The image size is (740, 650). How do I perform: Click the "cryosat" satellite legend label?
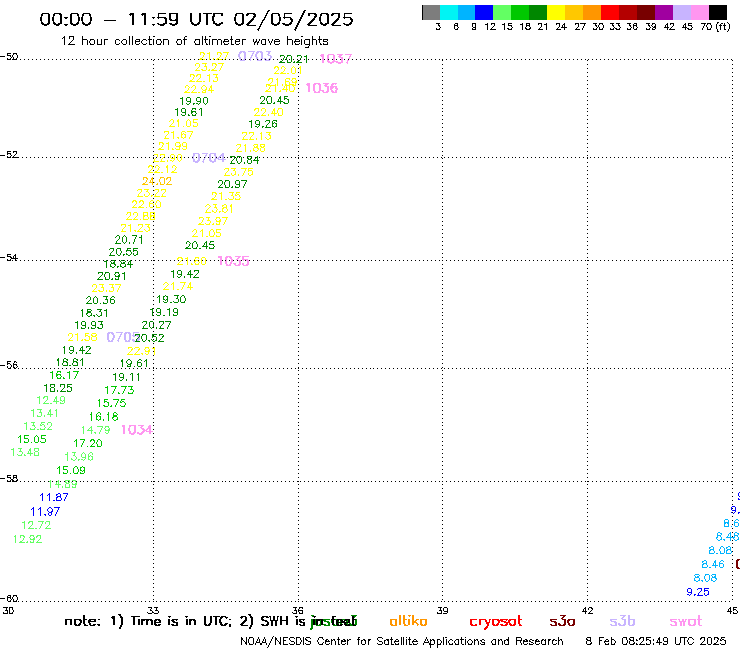496,622
